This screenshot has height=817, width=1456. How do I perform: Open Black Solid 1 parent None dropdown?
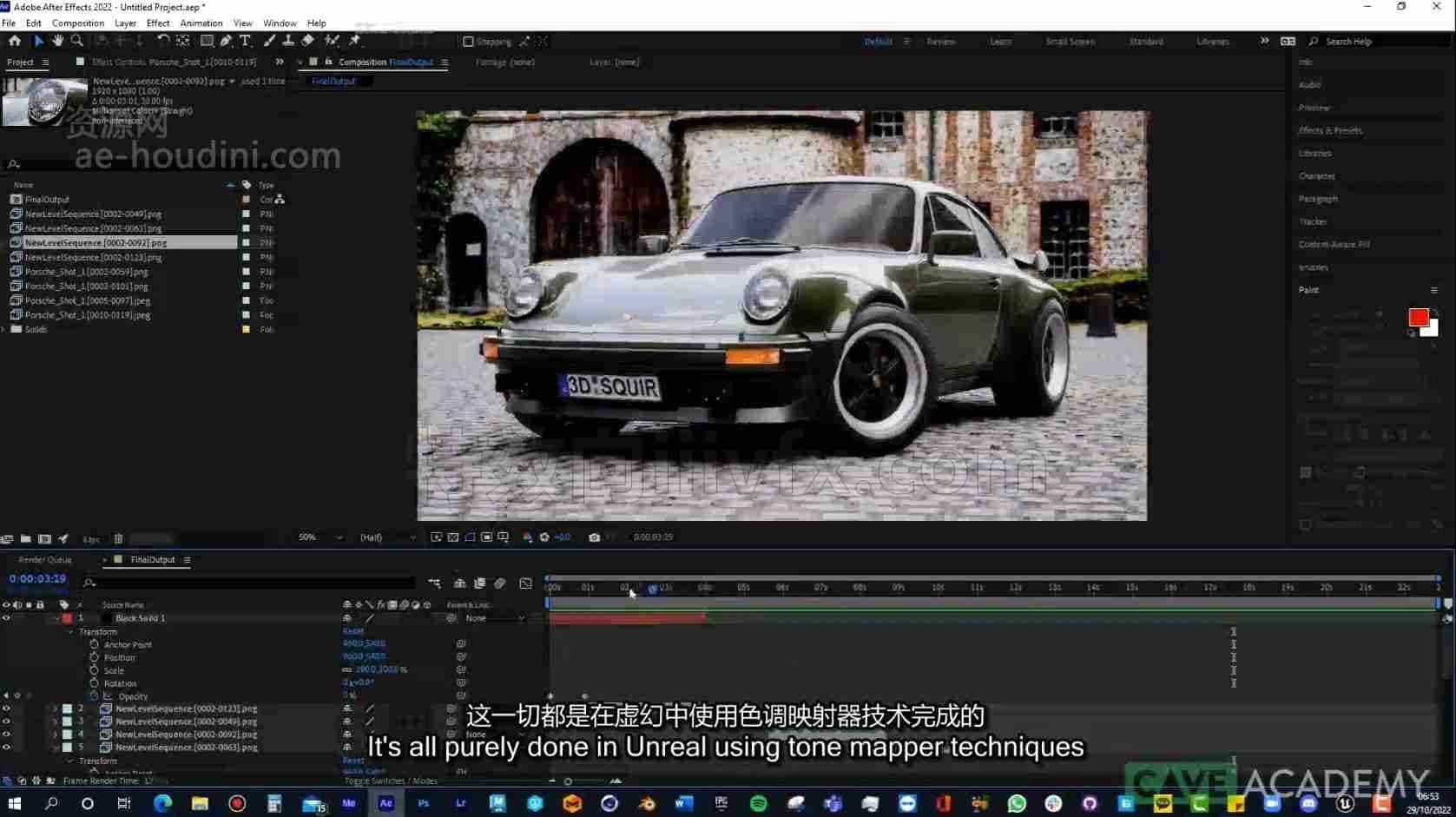(x=495, y=618)
